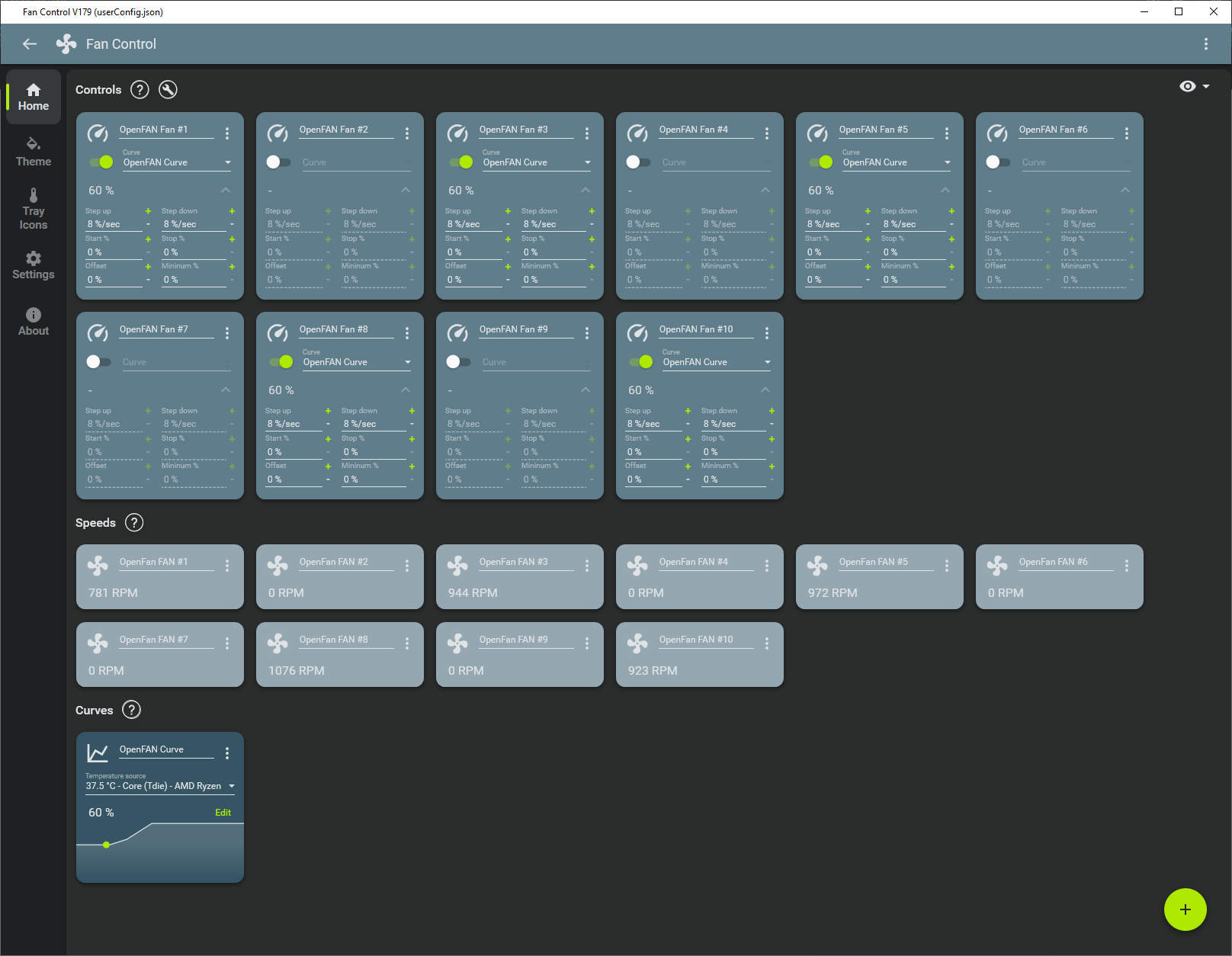
Task: Click the fan icon on OpenFan FAN #5 speed card
Action: click(817, 566)
